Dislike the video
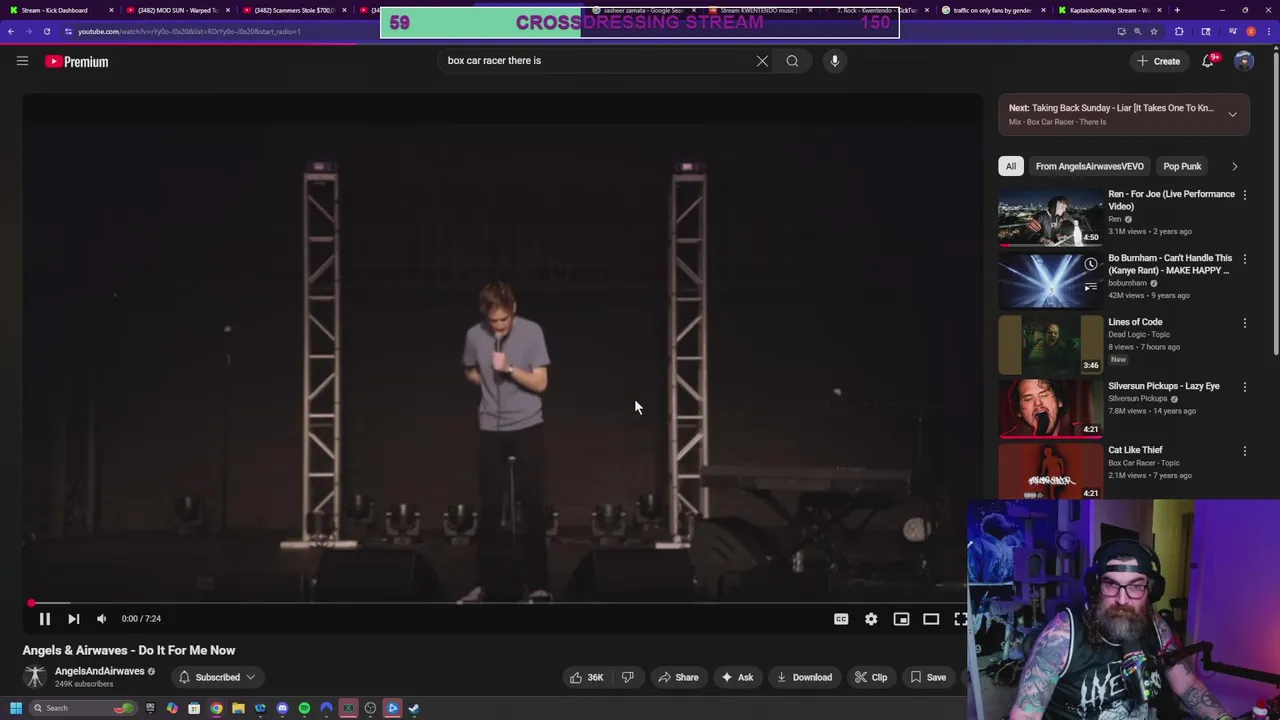 pyautogui.click(x=627, y=677)
